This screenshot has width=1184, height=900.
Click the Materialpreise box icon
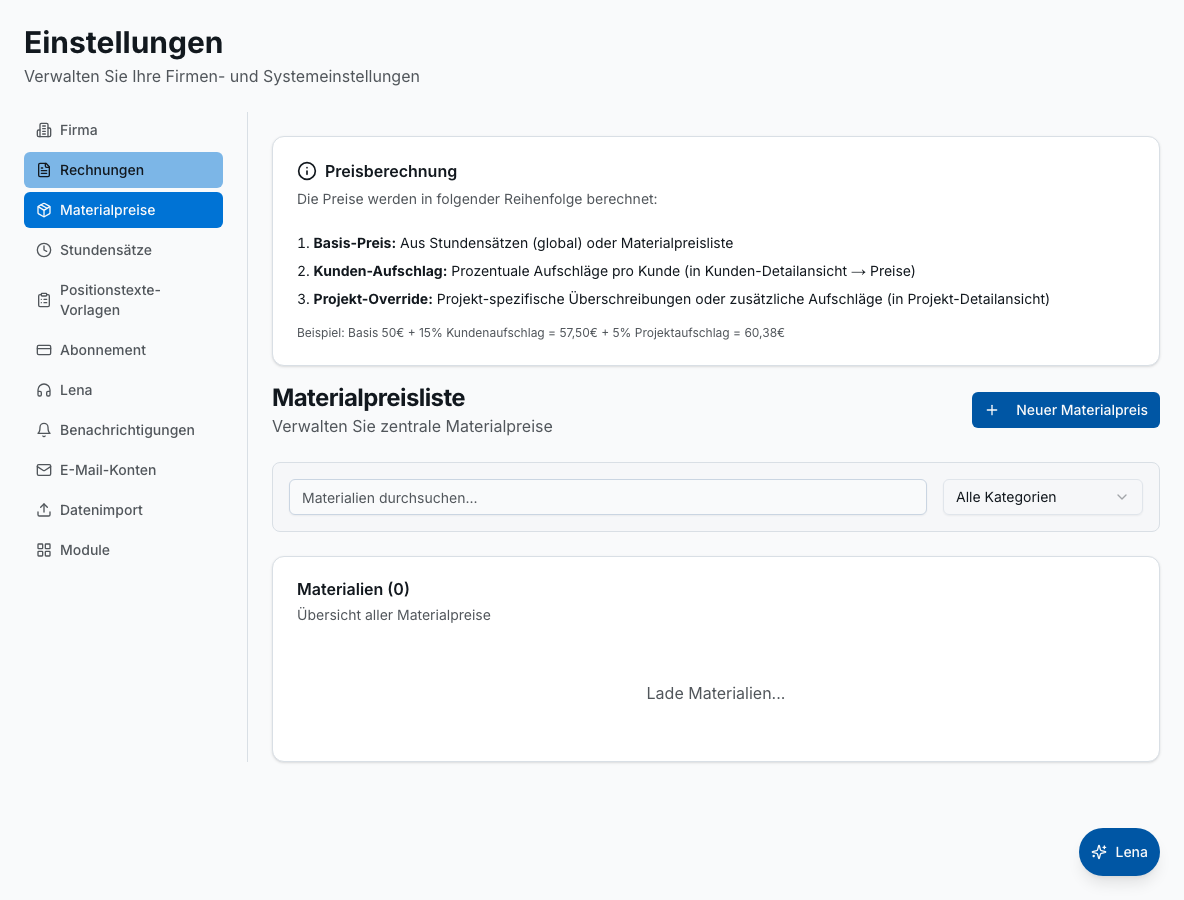(44, 210)
